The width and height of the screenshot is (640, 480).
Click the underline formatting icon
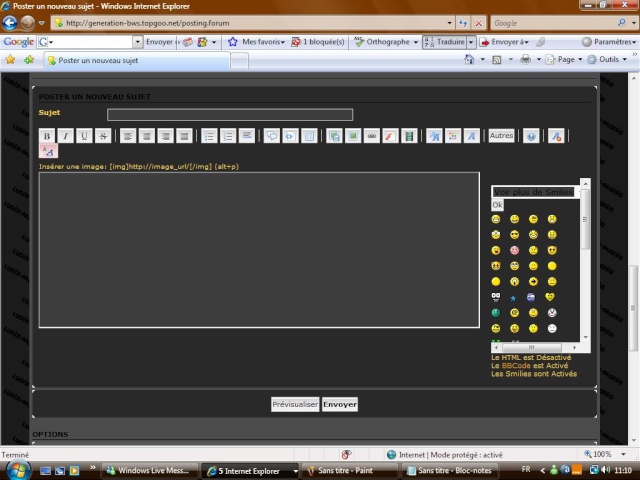coord(84,135)
